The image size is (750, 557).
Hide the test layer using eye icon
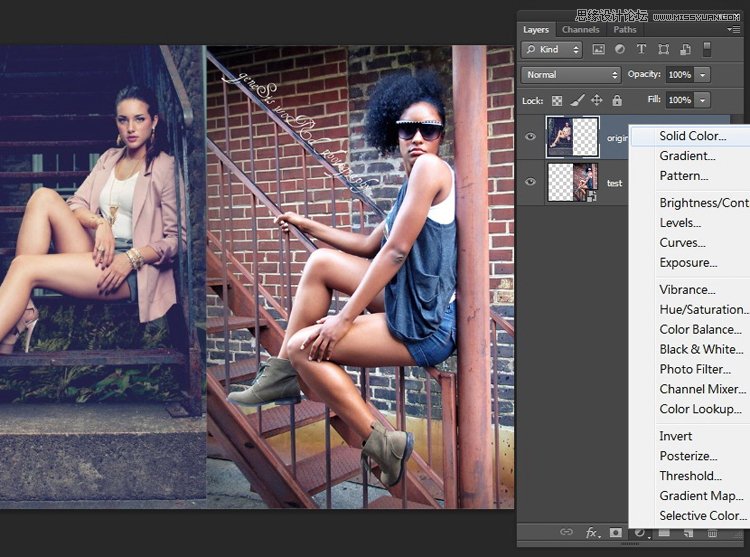coord(531,183)
